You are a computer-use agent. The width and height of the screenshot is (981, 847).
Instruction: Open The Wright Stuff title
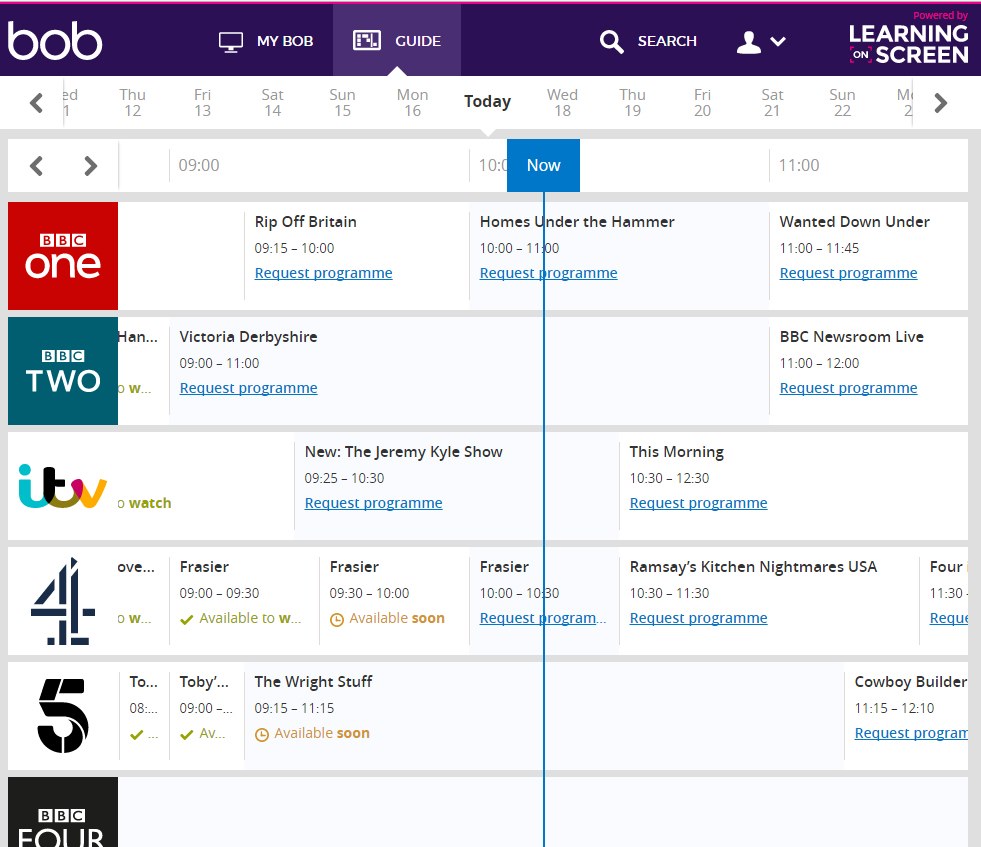(x=313, y=682)
